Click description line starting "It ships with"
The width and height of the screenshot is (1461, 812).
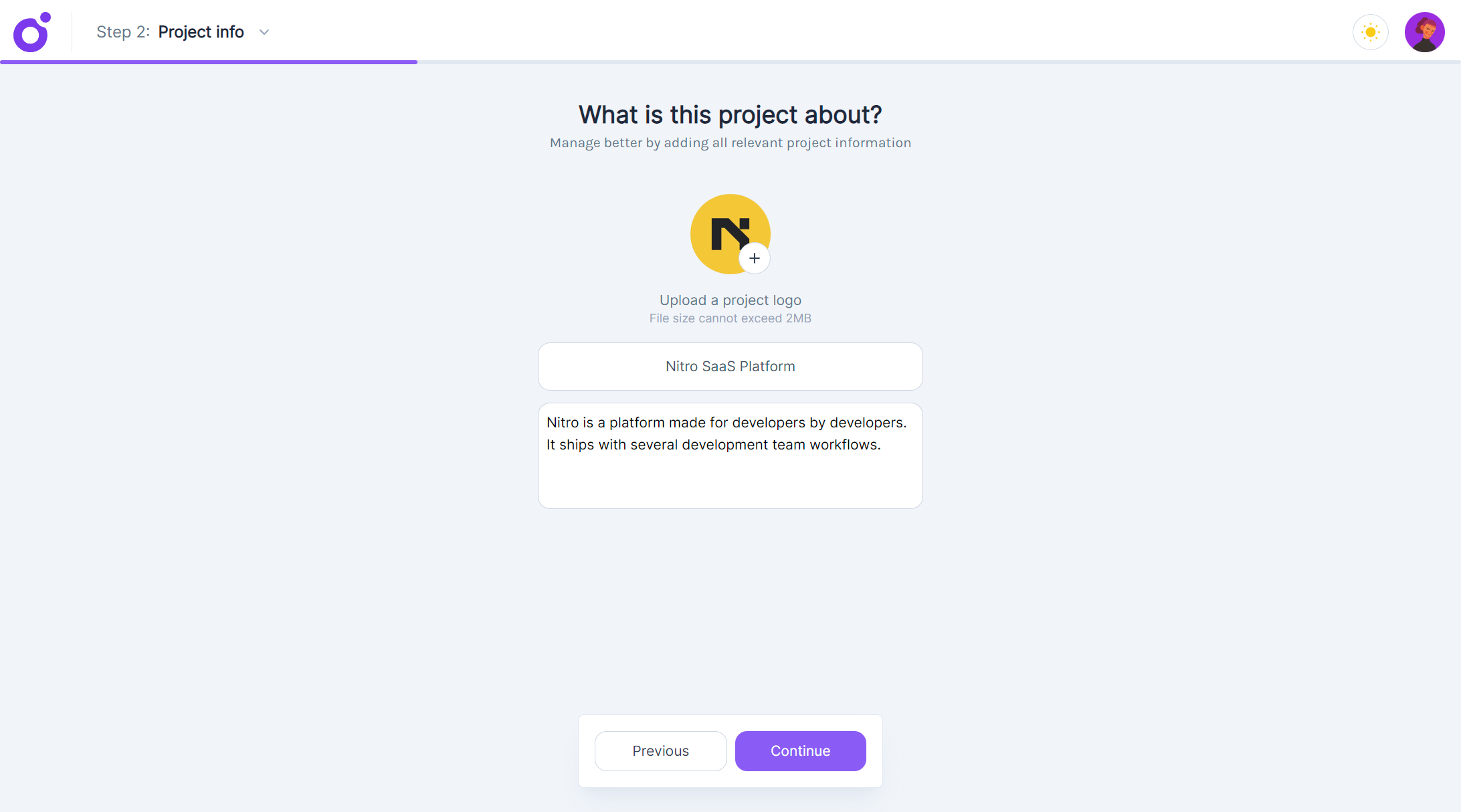pos(713,445)
